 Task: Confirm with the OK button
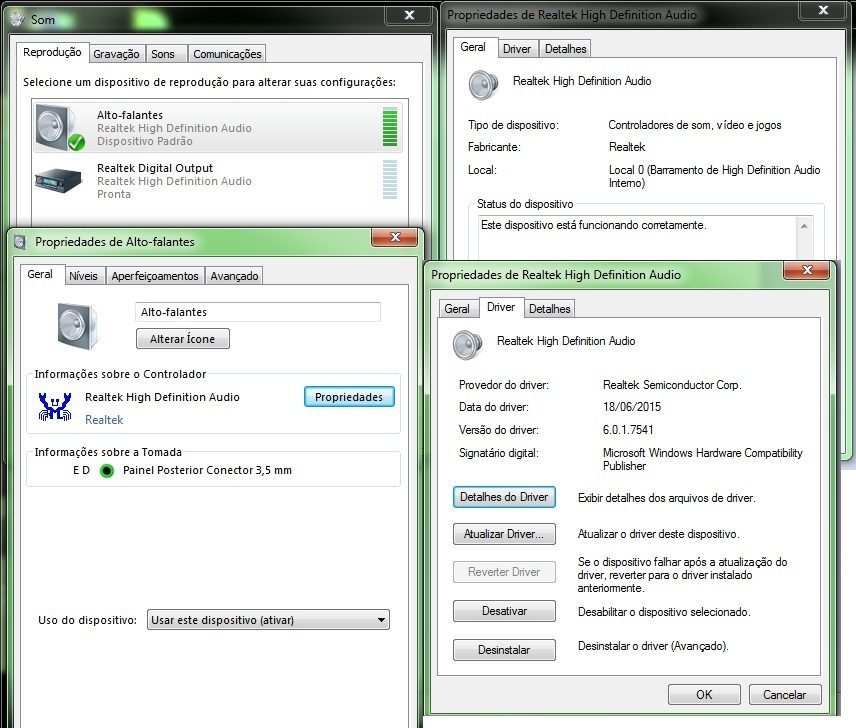coord(704,695)
